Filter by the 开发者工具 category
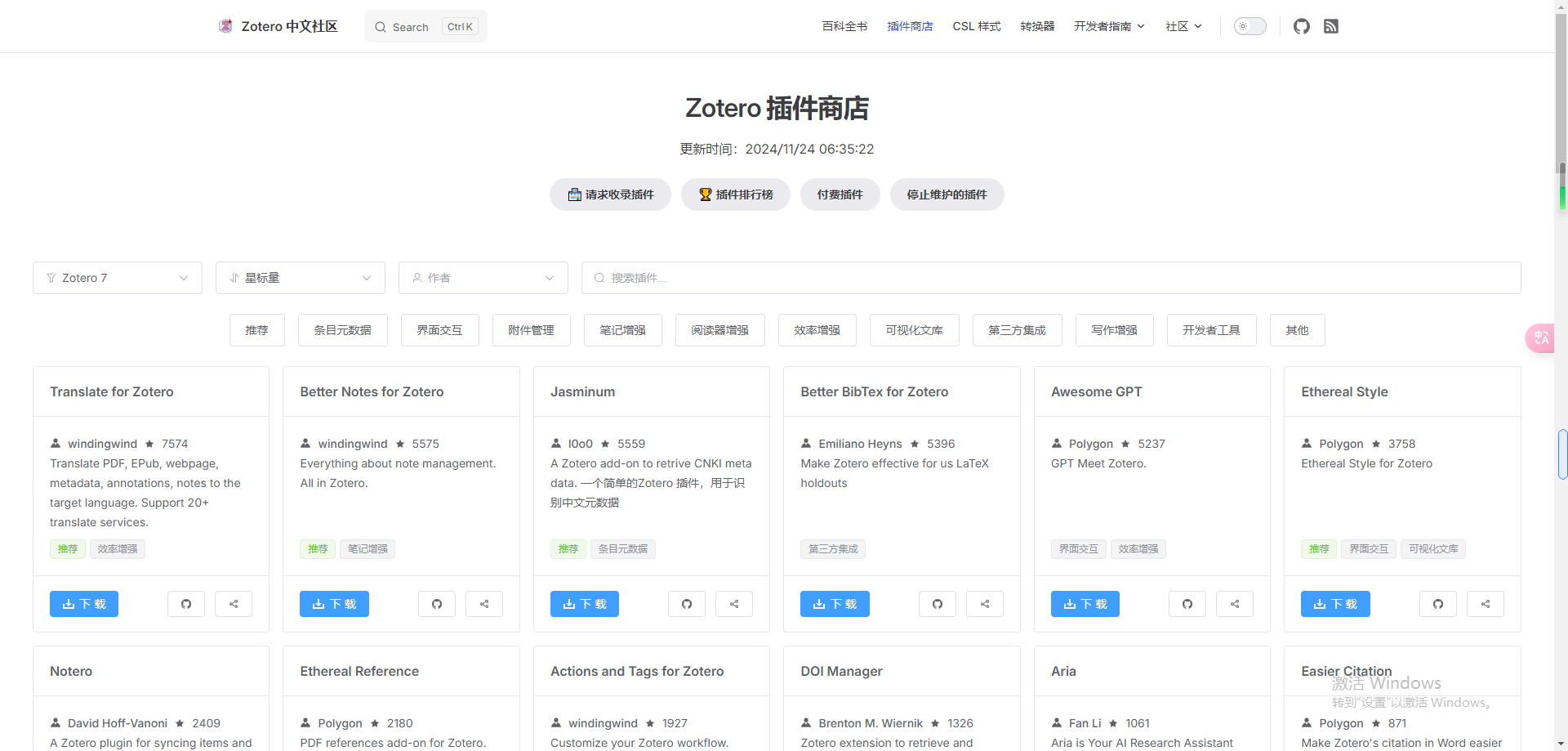Screen dimensions: 1568x751 [x=1212, y=330]
